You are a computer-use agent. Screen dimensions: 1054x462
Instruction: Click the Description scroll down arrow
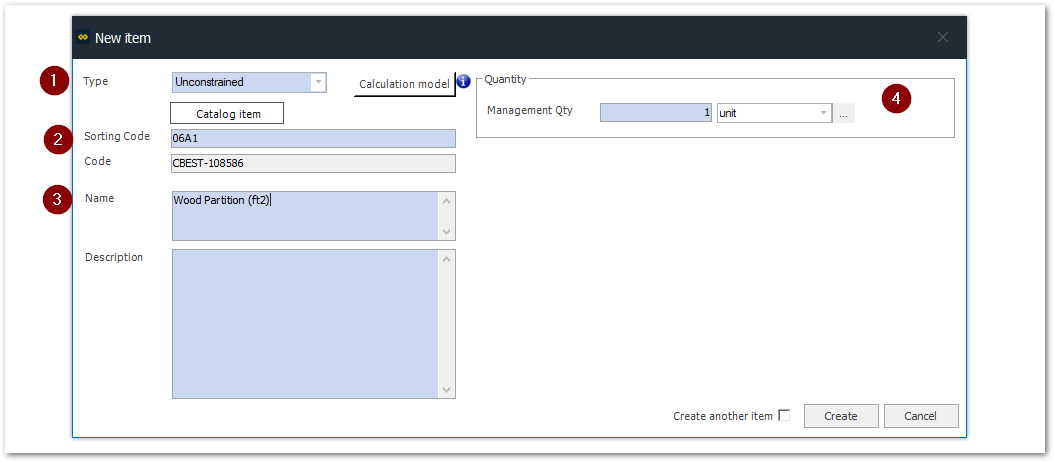coord(447,389)
